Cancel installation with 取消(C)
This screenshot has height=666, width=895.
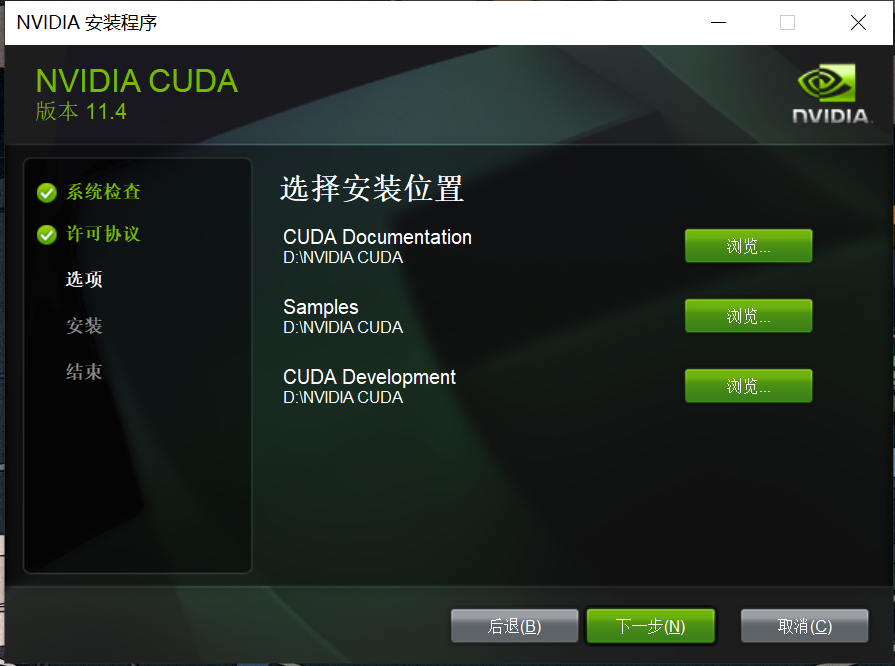click(805, 626)
